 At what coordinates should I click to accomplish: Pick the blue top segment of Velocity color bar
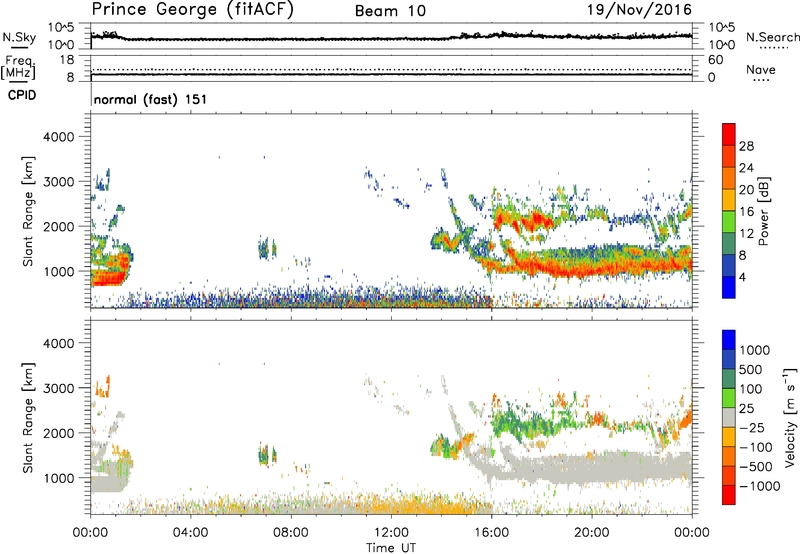point(729,340)
